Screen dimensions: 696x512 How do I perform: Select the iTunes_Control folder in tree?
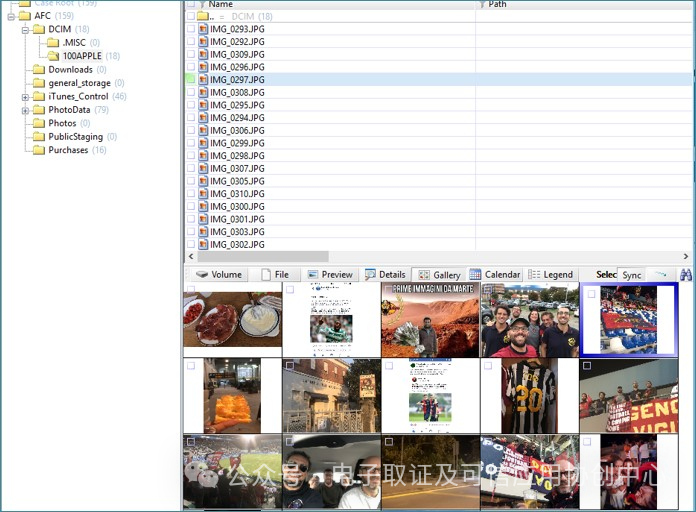point(78,96)
